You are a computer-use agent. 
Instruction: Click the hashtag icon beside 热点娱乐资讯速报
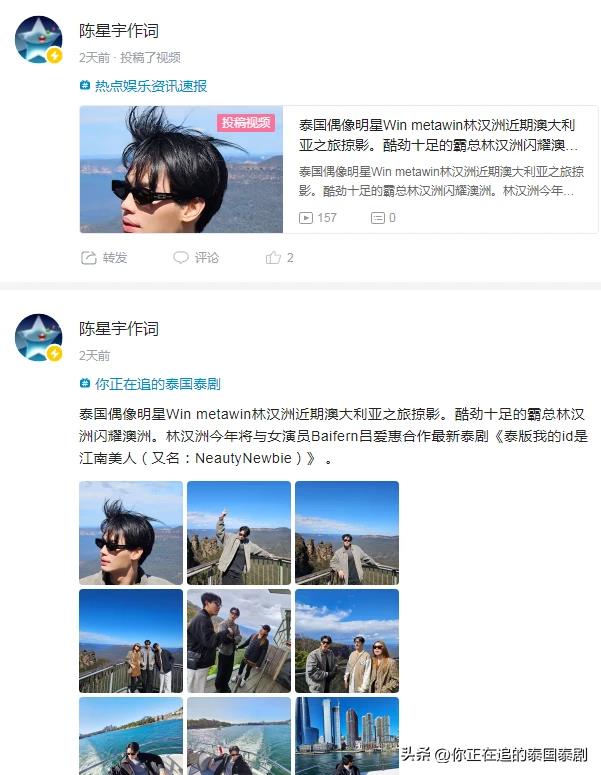click(x=85, y=86)
